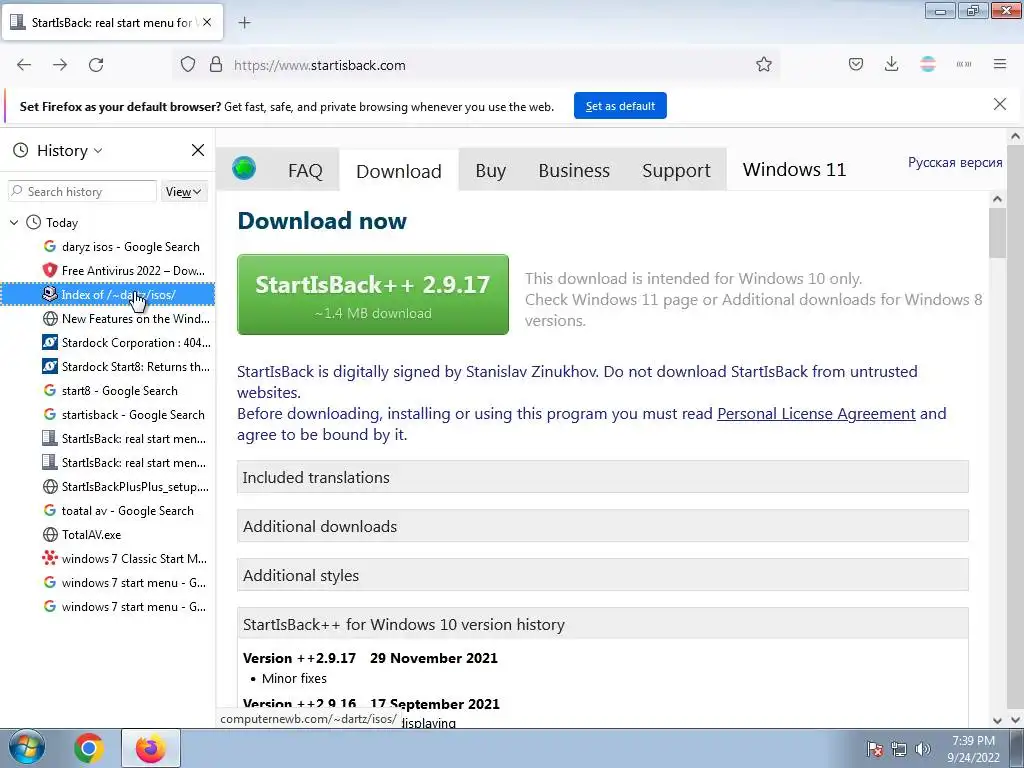Open Windows Start orb
The width and height of the screenshot is (1024, 768).
point(26,748)
